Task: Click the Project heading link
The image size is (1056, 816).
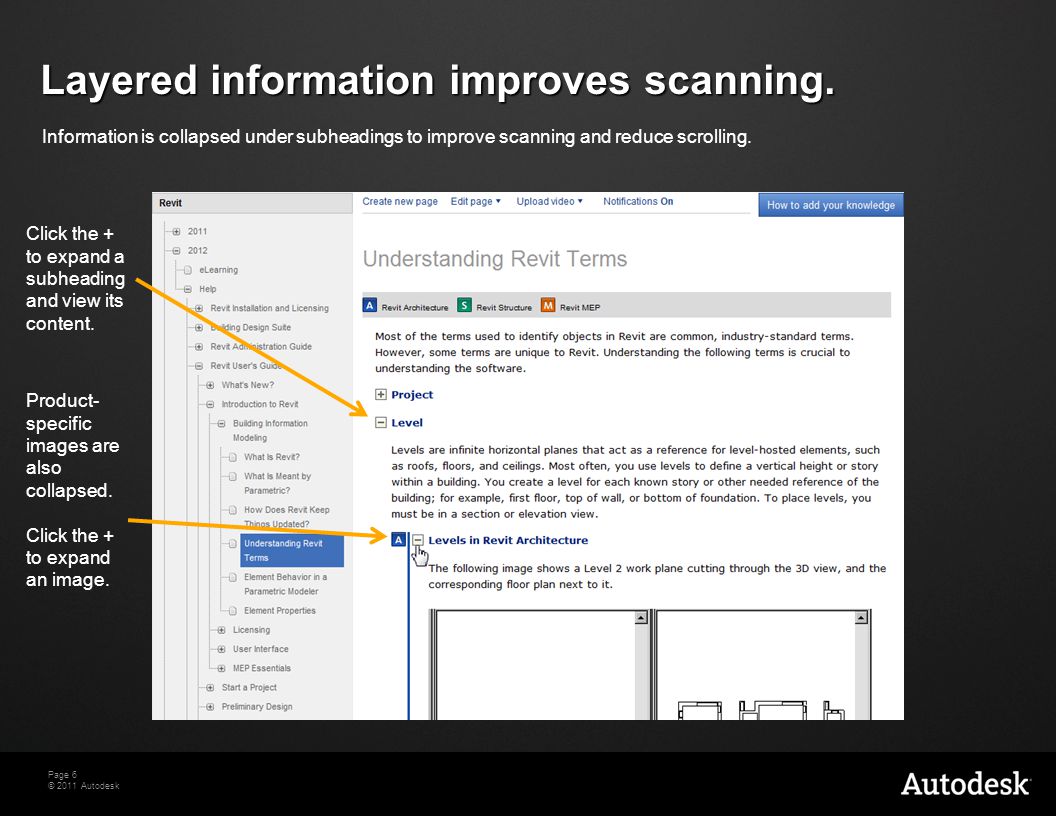Action: click(412, 395)
